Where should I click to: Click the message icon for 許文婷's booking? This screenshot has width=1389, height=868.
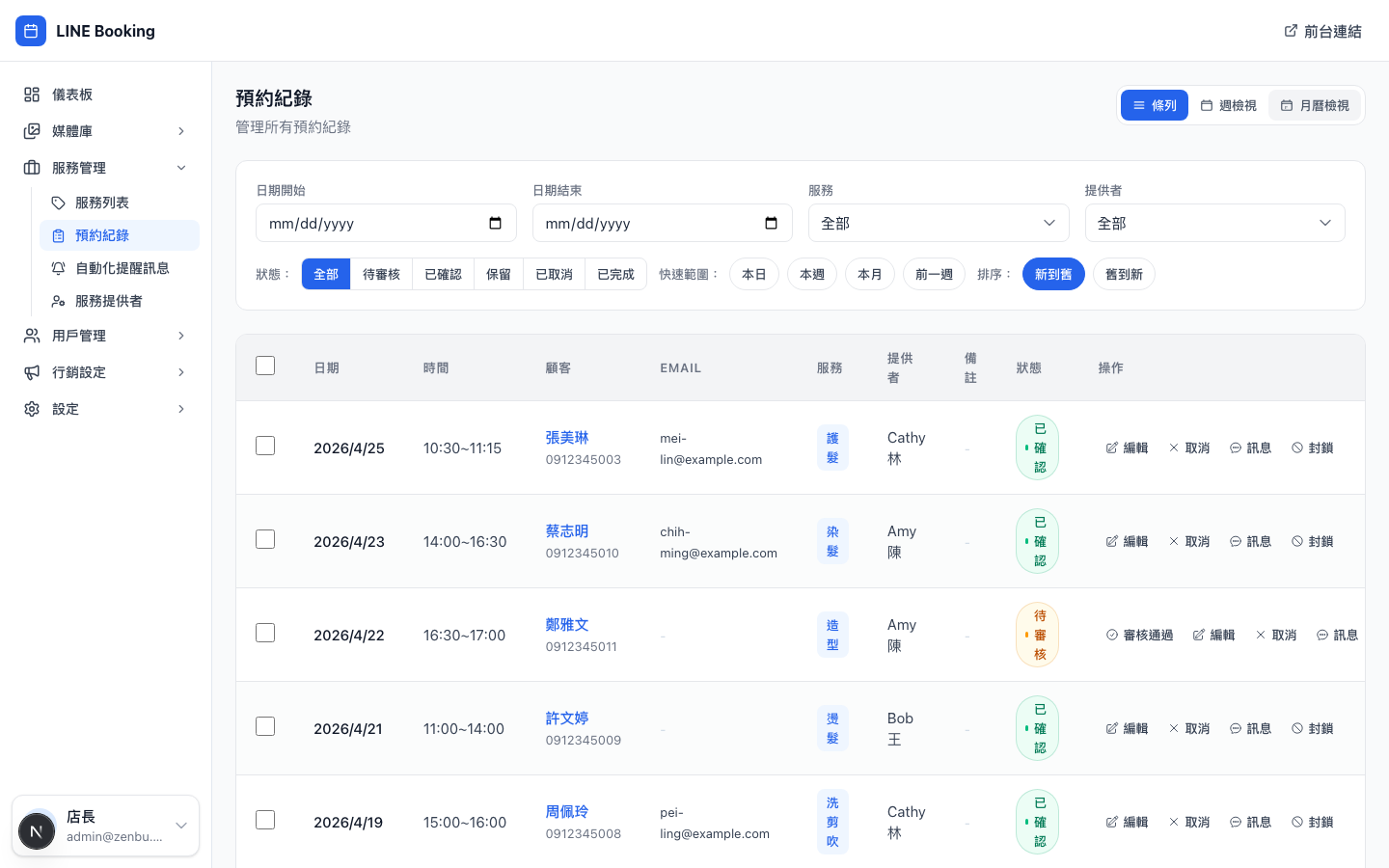pos(1236,728)
